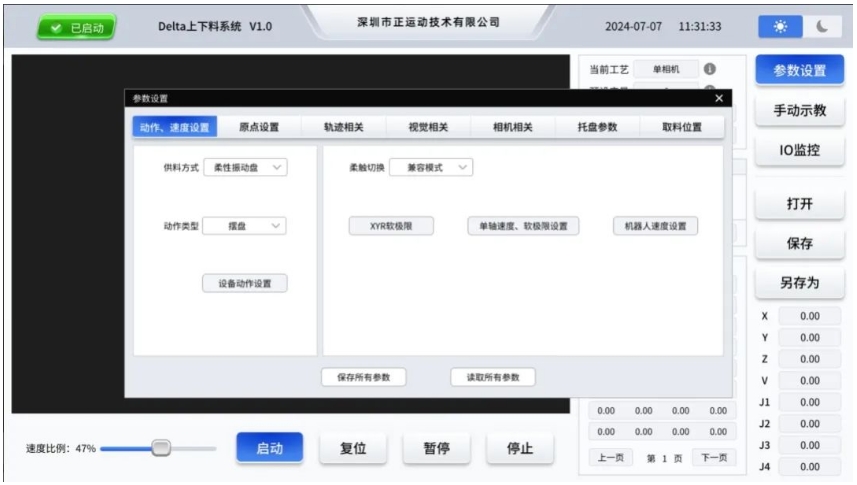Close the 参数设置 dialog

(x=719, y=98)
